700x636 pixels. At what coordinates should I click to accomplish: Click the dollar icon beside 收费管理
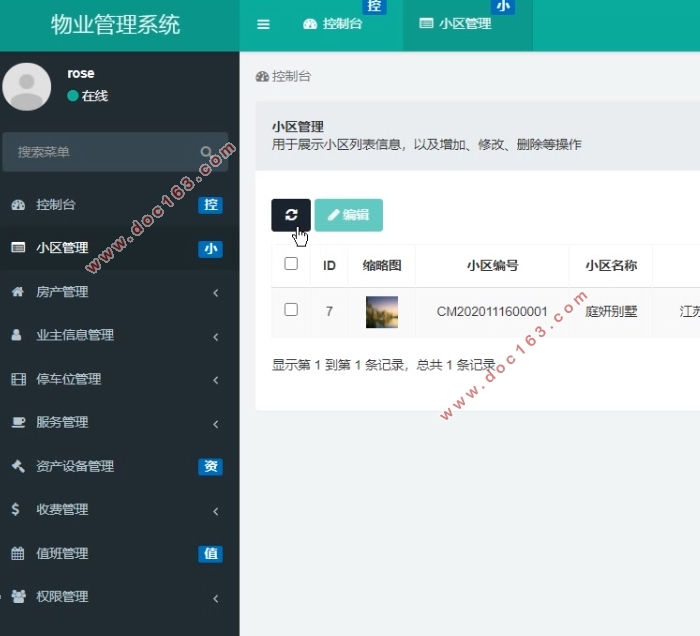(15, 509)
